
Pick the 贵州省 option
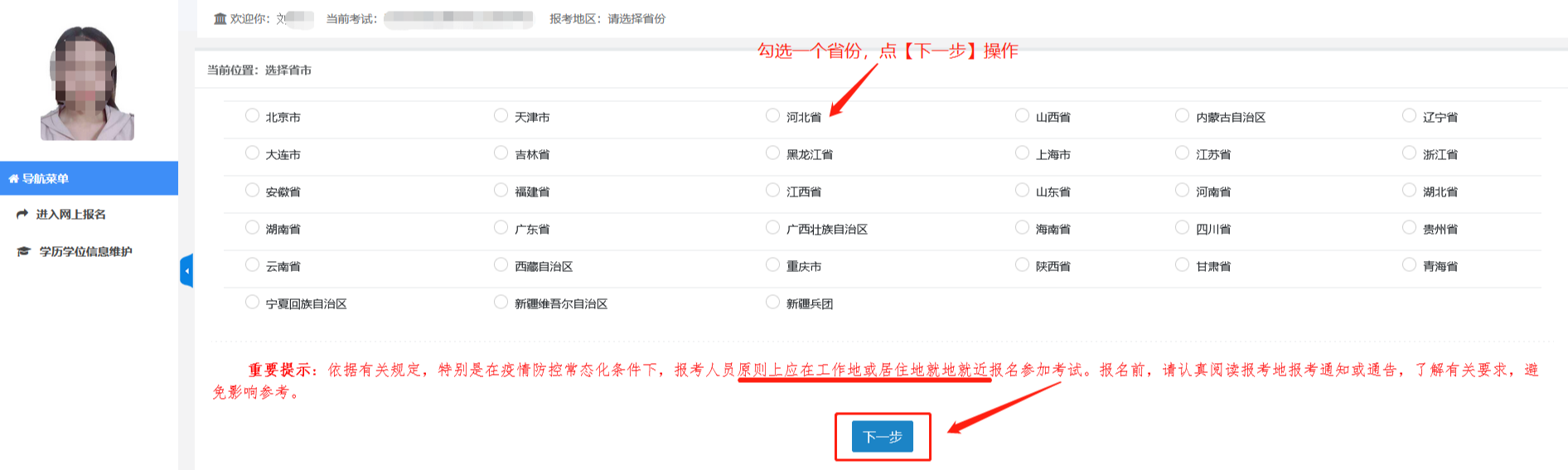coord(1409,227)
